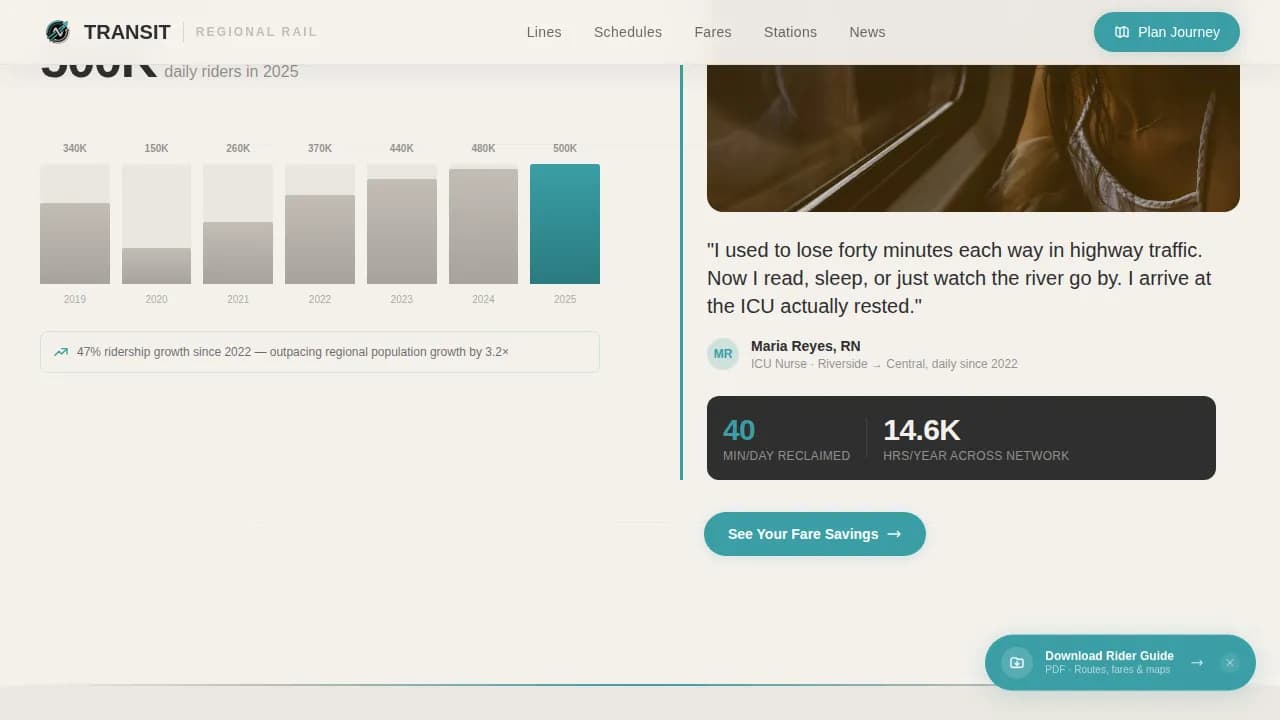The height and width of the screenshot is (720, 1280).
Task: Click the TRANSIT brand name
Action: click(127, 32)
